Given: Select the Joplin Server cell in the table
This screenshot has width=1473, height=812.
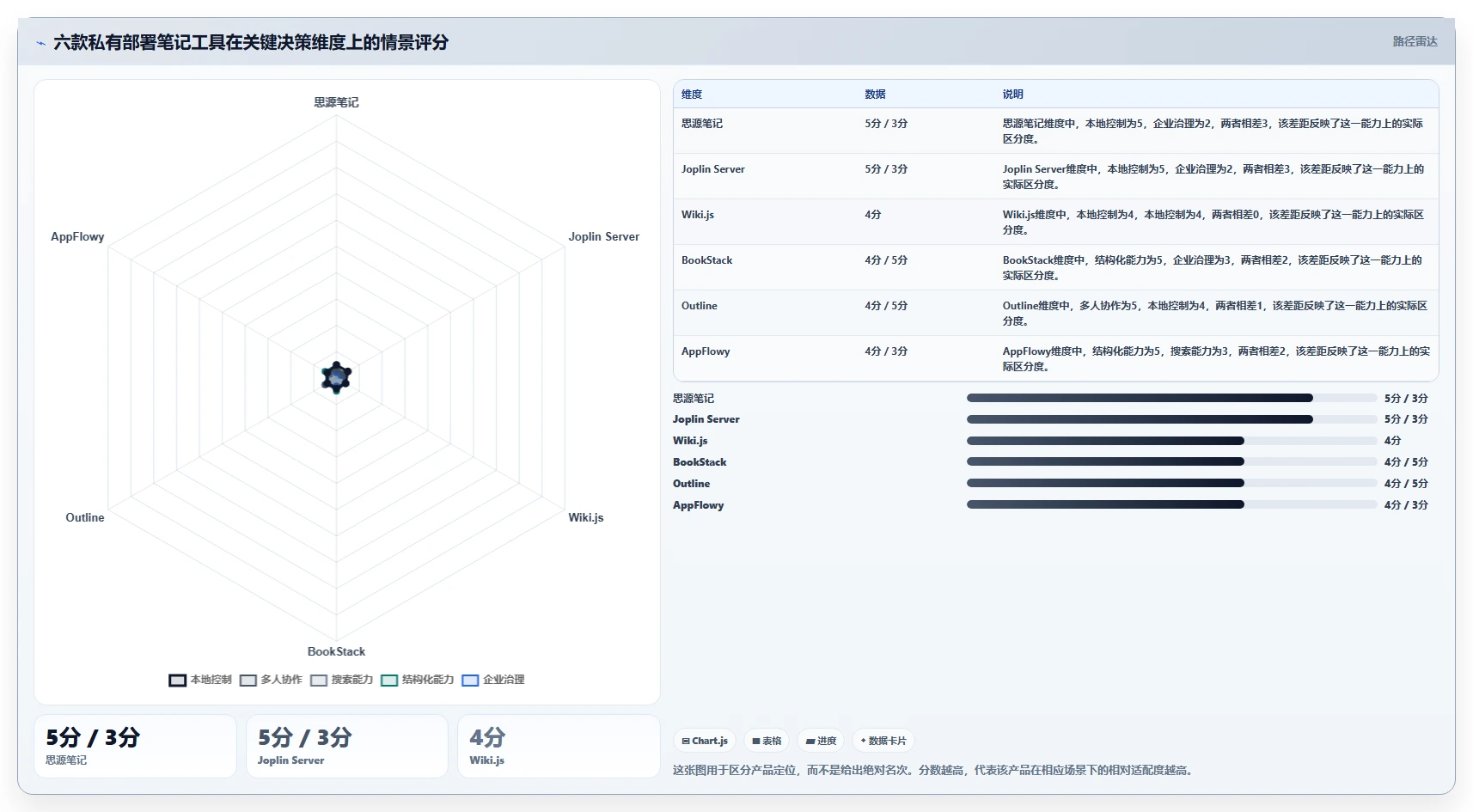Looking at the screenshot, I should [x=713, y=169].
